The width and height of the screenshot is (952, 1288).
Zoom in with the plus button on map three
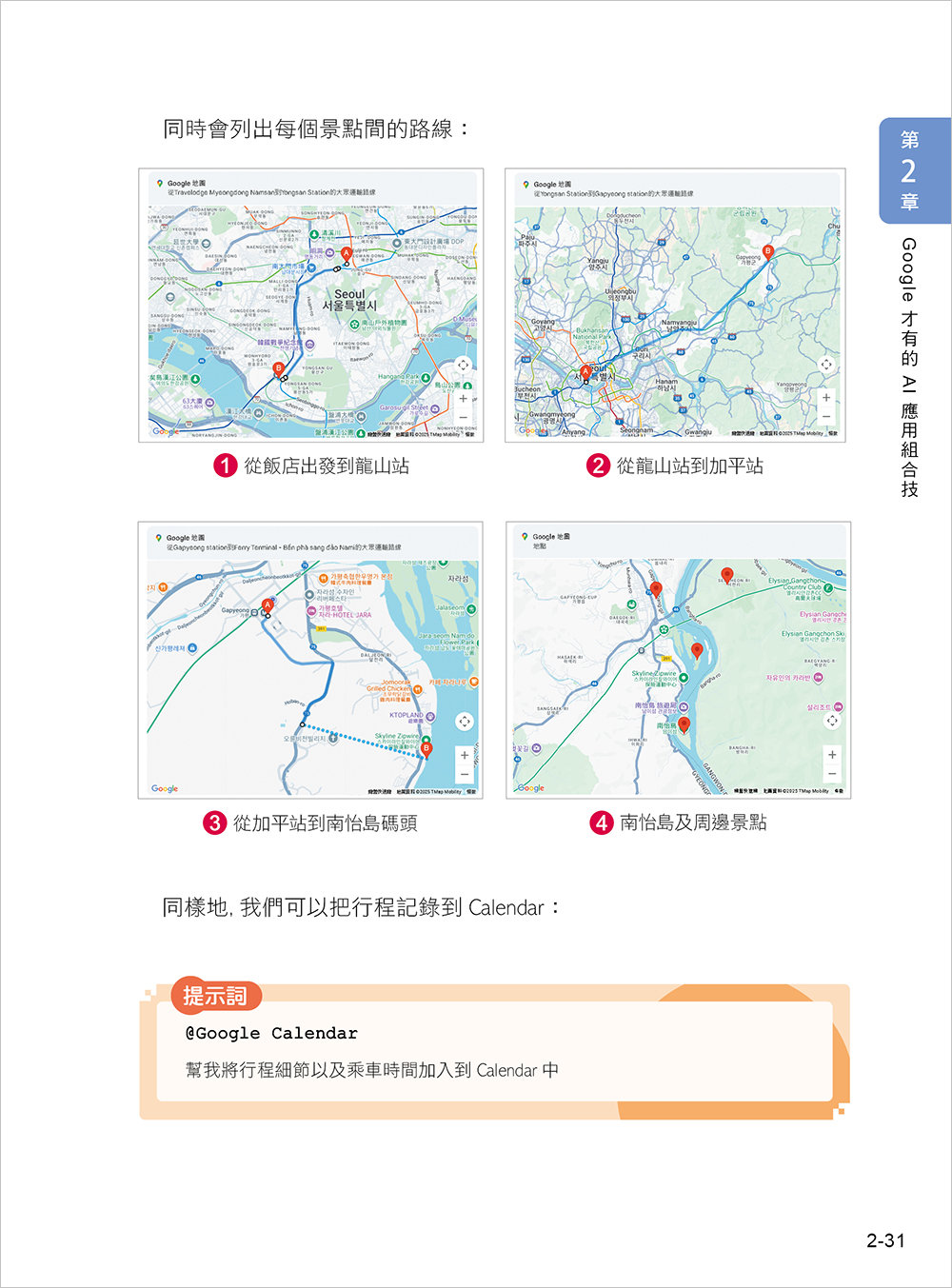[x=464, y=753]
